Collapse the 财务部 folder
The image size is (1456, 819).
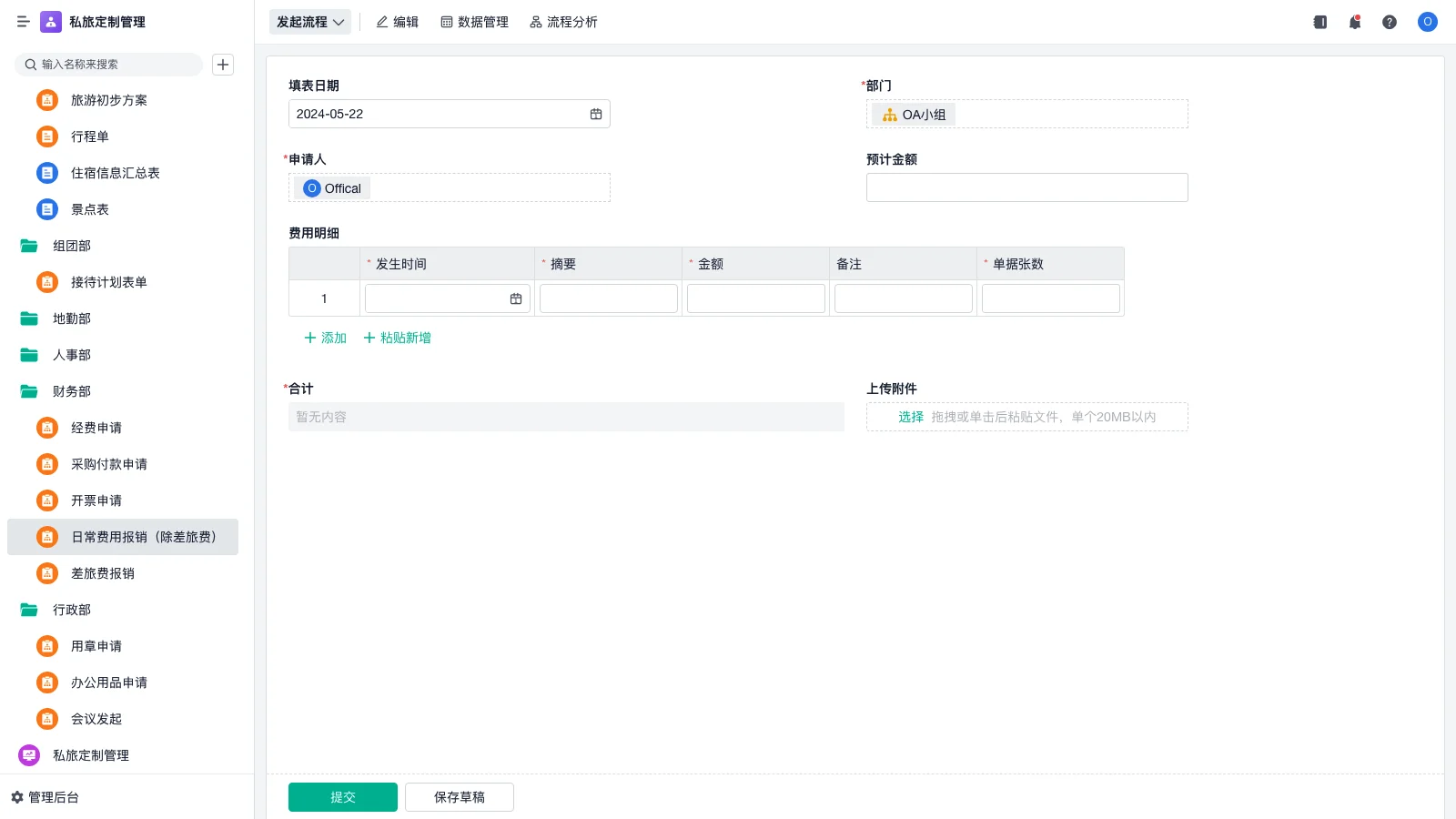(71, 391)
